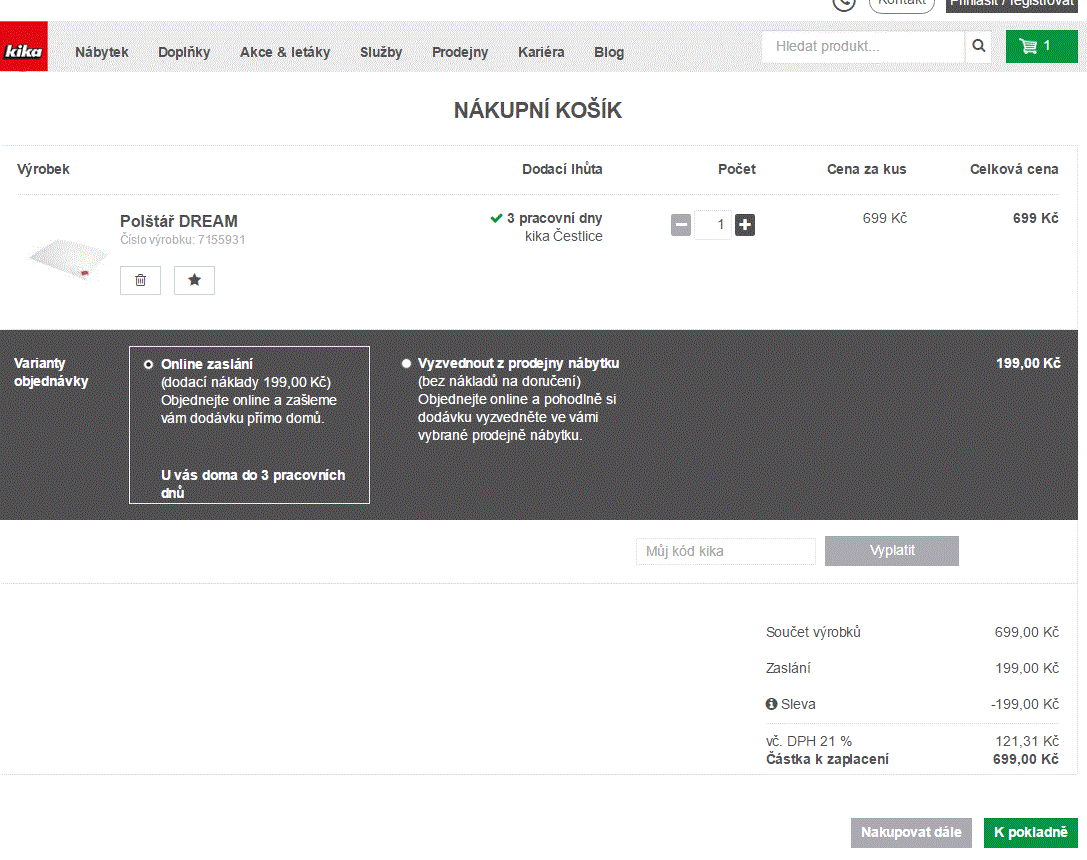Proceed with K pokladně button
The width and height of the screenshot is (1087, 860).
tap(1030, 832)
